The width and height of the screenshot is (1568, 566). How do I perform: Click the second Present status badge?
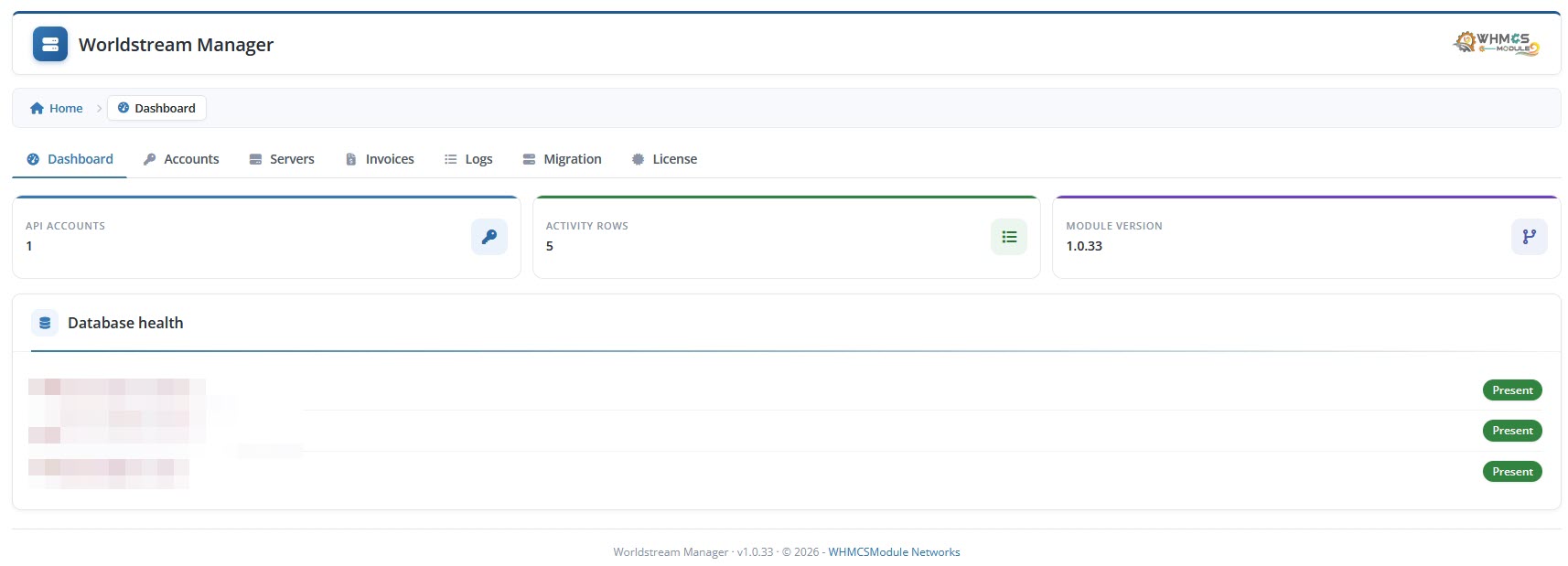point(1512,431)
